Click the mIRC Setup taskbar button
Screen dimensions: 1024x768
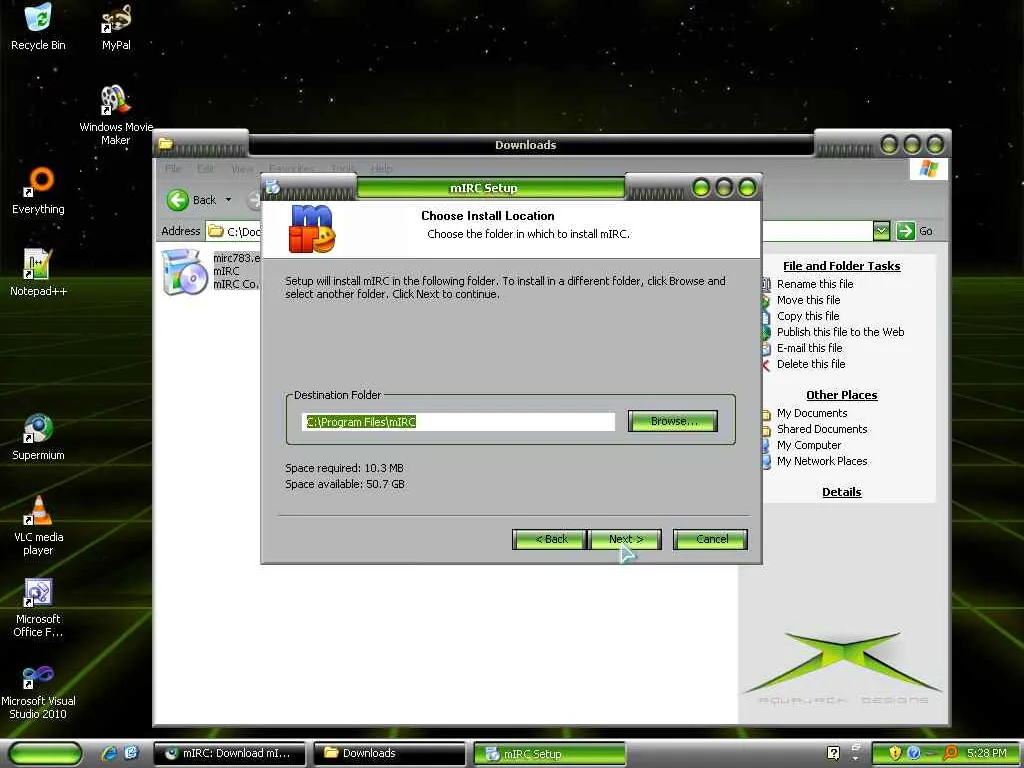(549, 754)
